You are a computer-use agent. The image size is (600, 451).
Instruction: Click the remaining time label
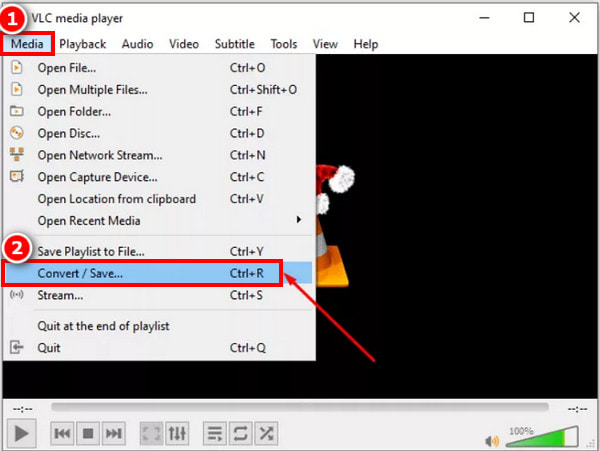(577, 409)
